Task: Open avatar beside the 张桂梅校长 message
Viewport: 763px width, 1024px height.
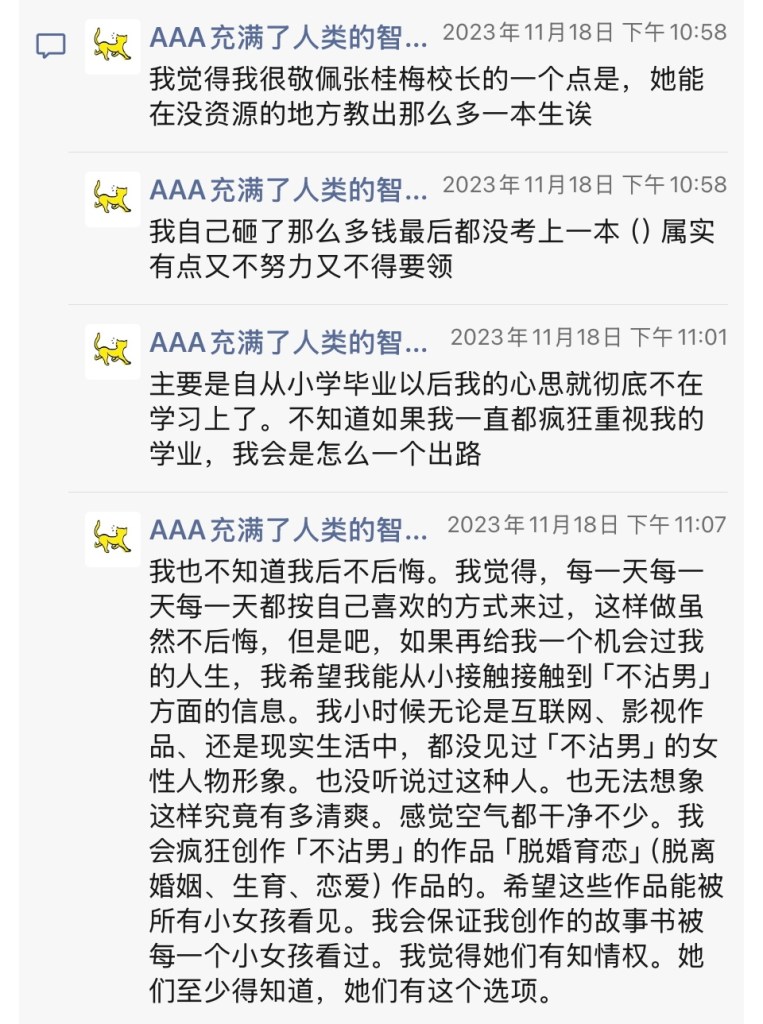Action: tap(112, 46)
